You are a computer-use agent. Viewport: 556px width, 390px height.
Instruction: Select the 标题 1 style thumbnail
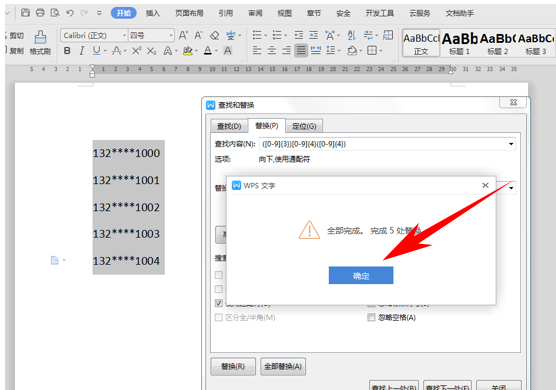460,43
